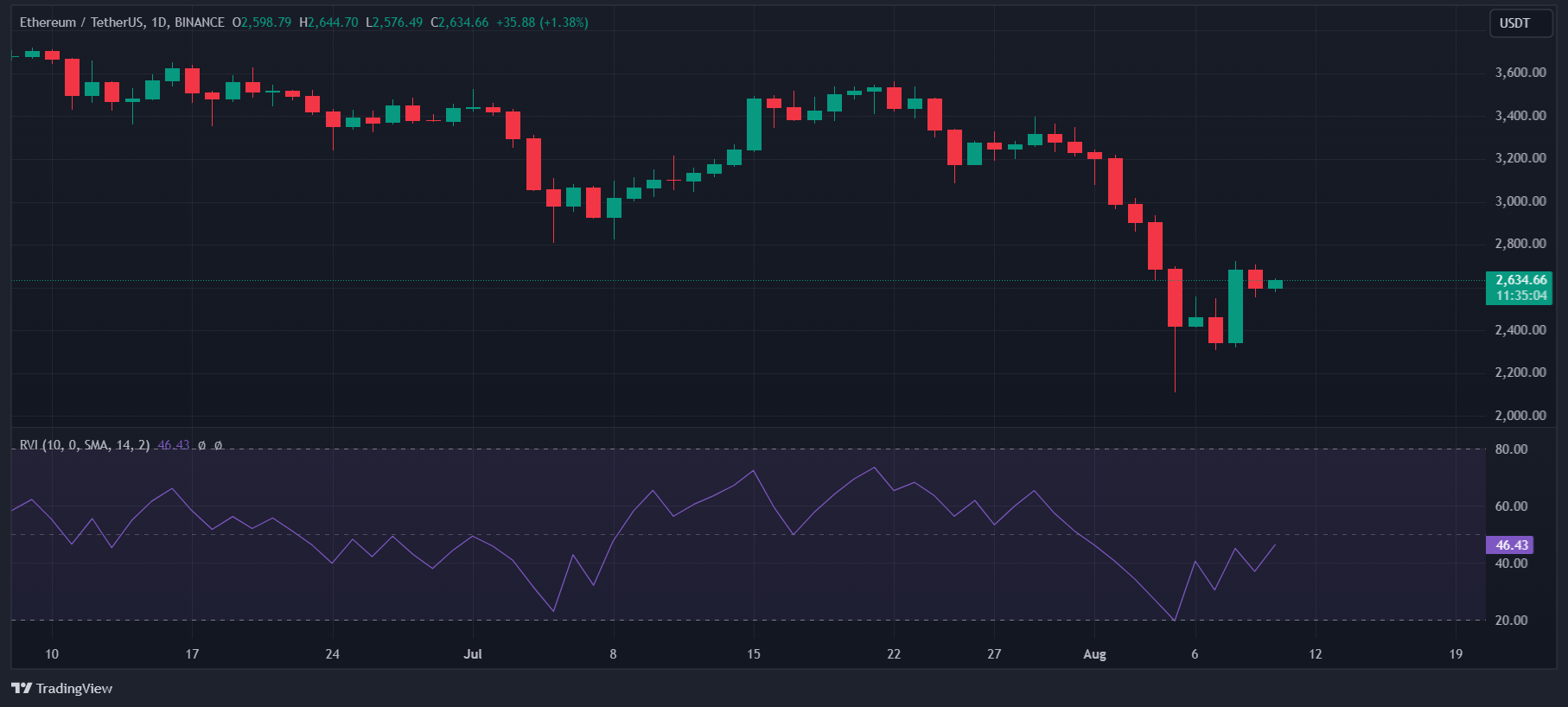Click the 3,600.00 price axis label
Viewport: 1568px width, 707px height.
coord(1520,73)
